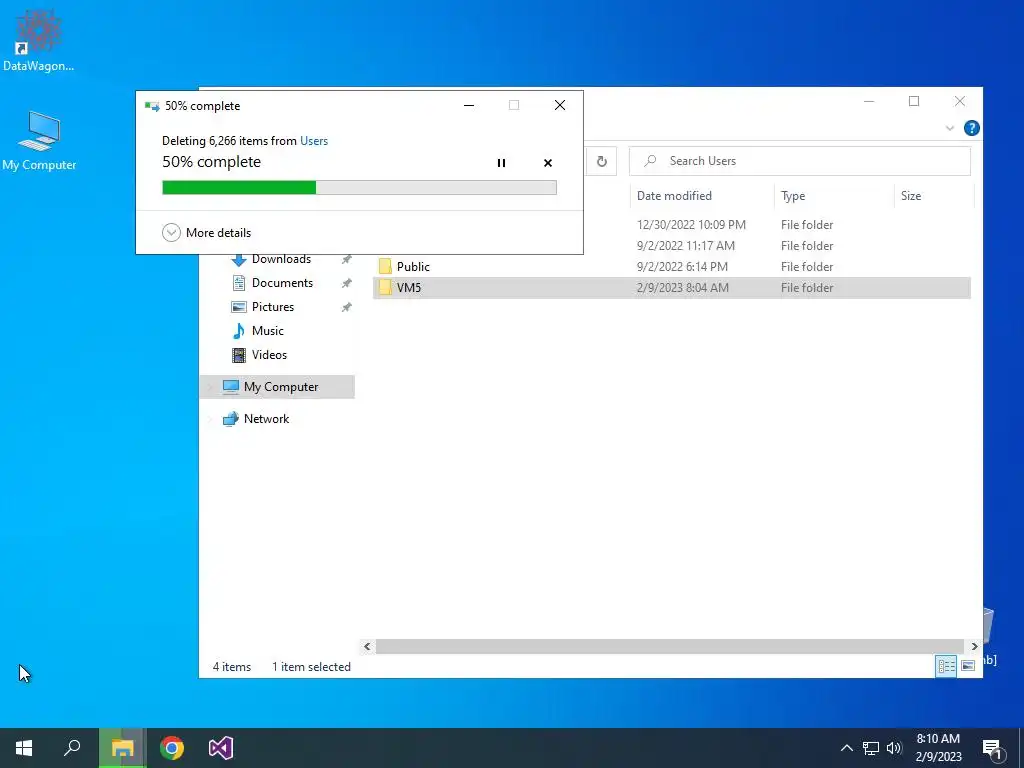Select Network in navigation pane

click(266, 419)
